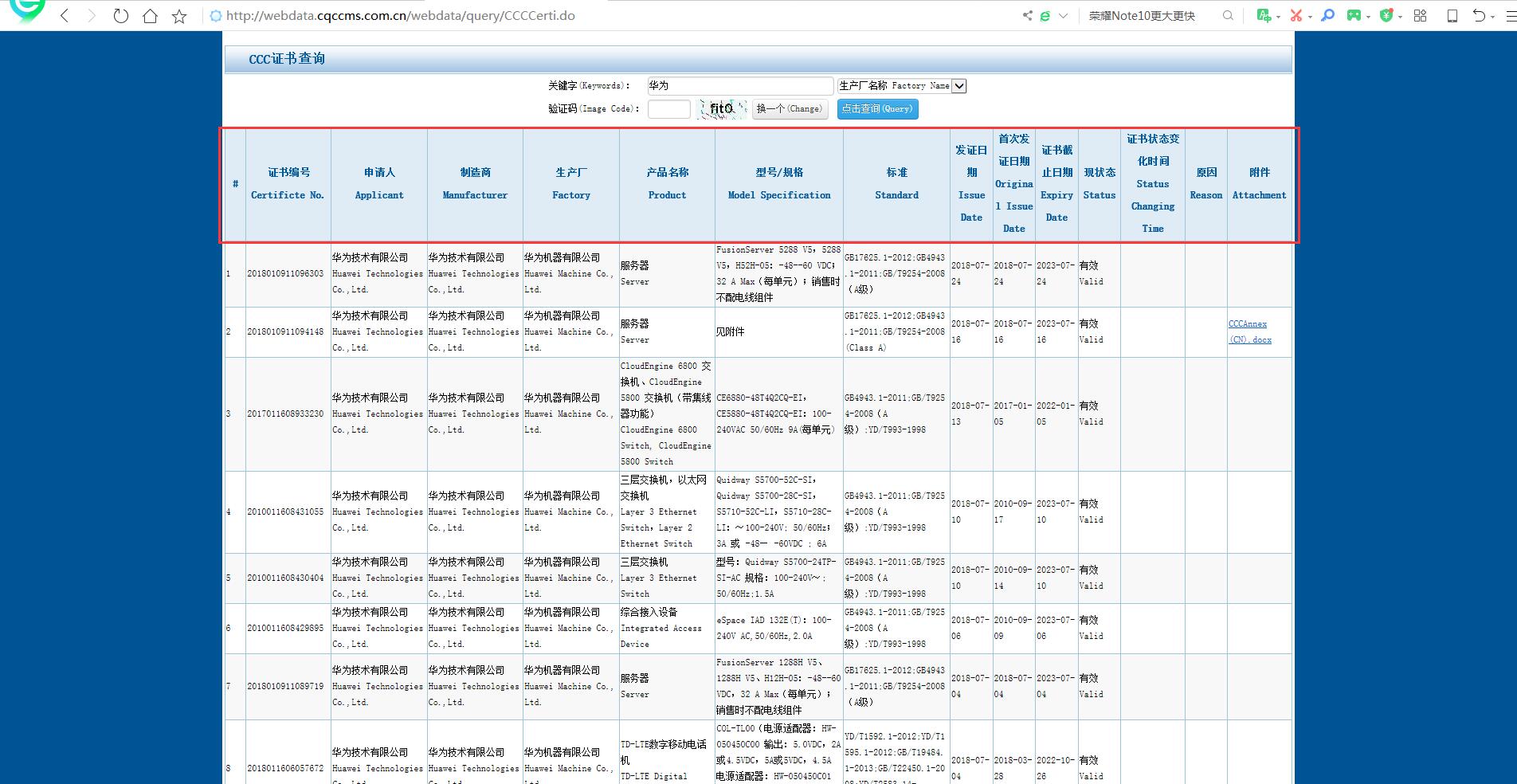Click the 标准 Standard column header
This screenshot has width=1517, height=784.
(896, 184)
